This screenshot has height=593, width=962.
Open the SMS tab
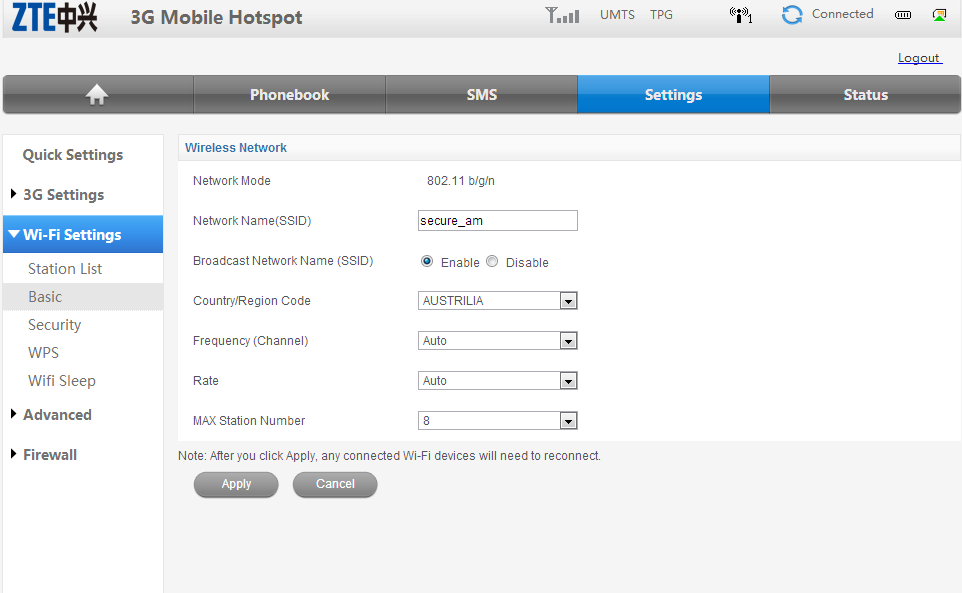click(481, 95)
